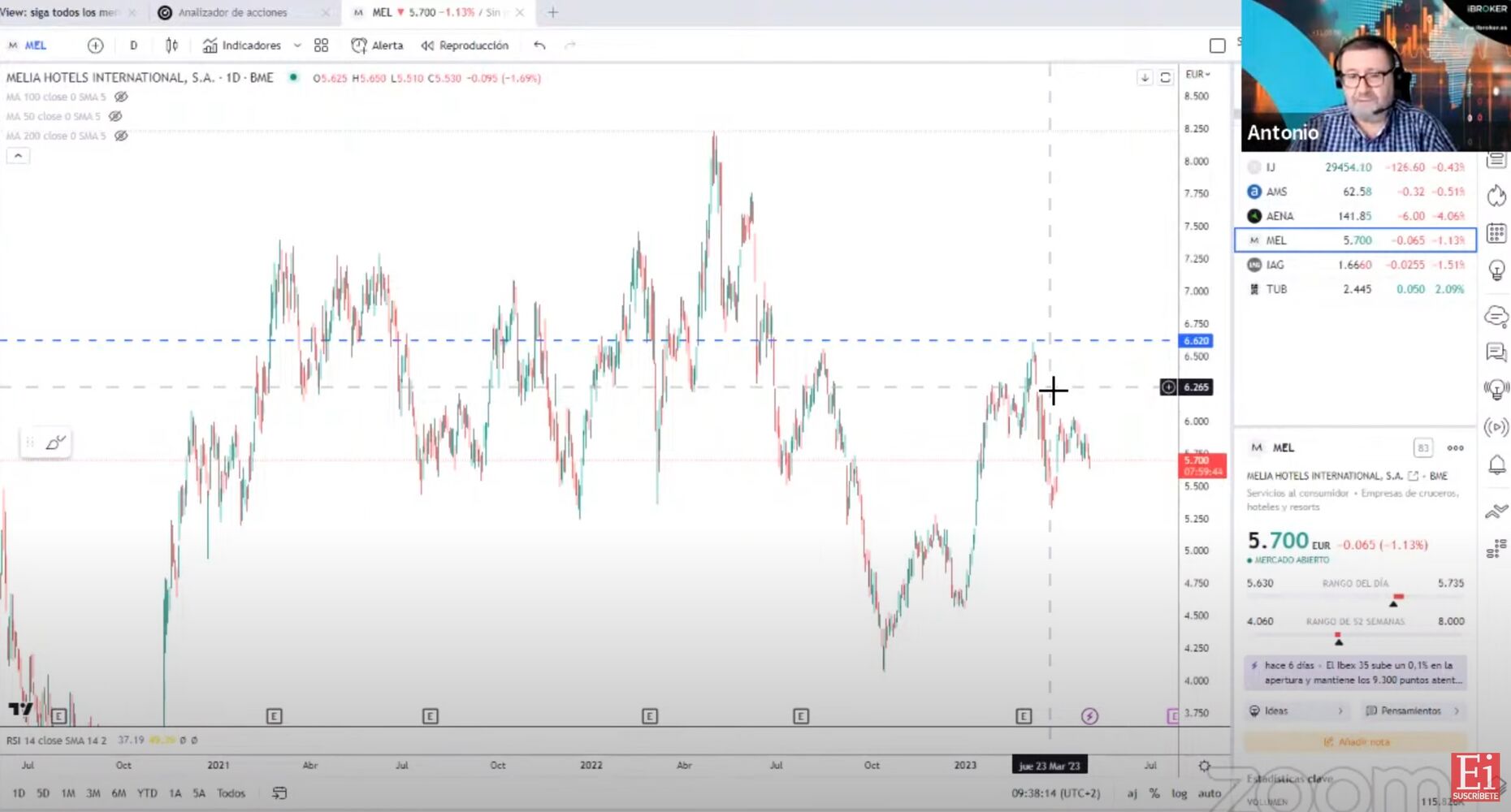The width and height of the screenshot is (1511, 812).
Task: Select TUB row in the watchlist
Action: [x=1355, y=289]
